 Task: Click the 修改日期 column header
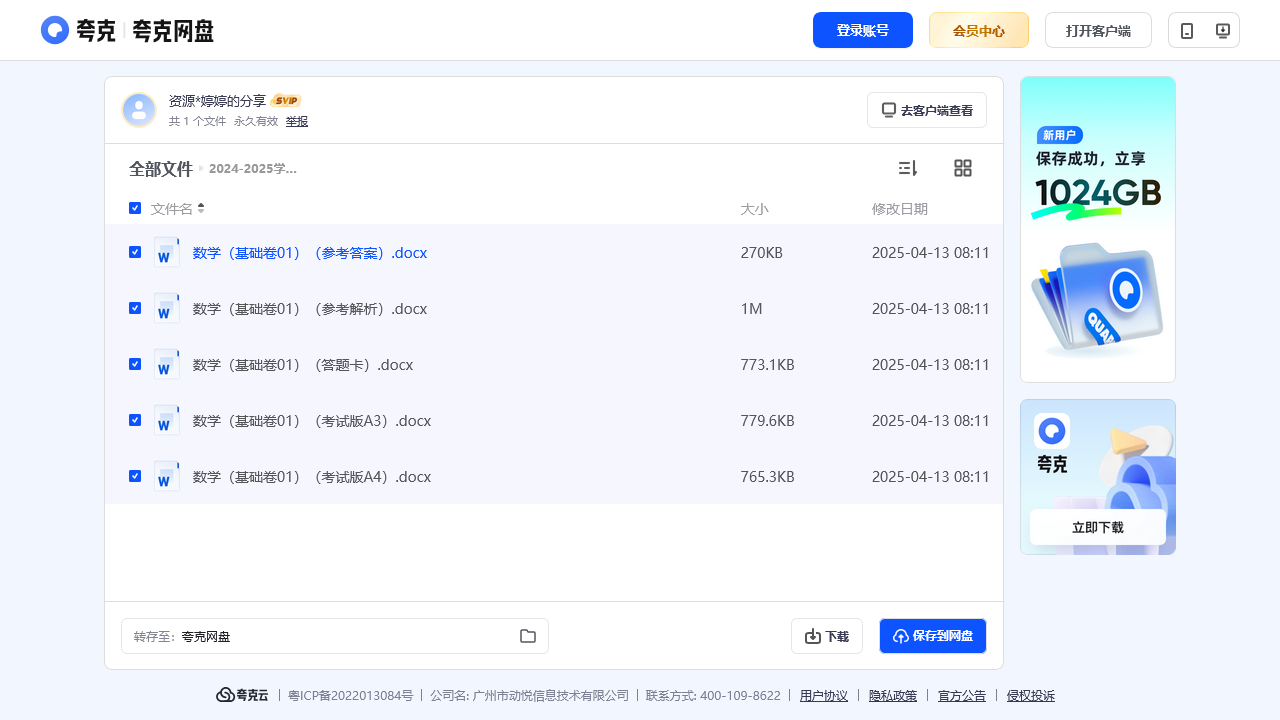[x=900, y=209]
